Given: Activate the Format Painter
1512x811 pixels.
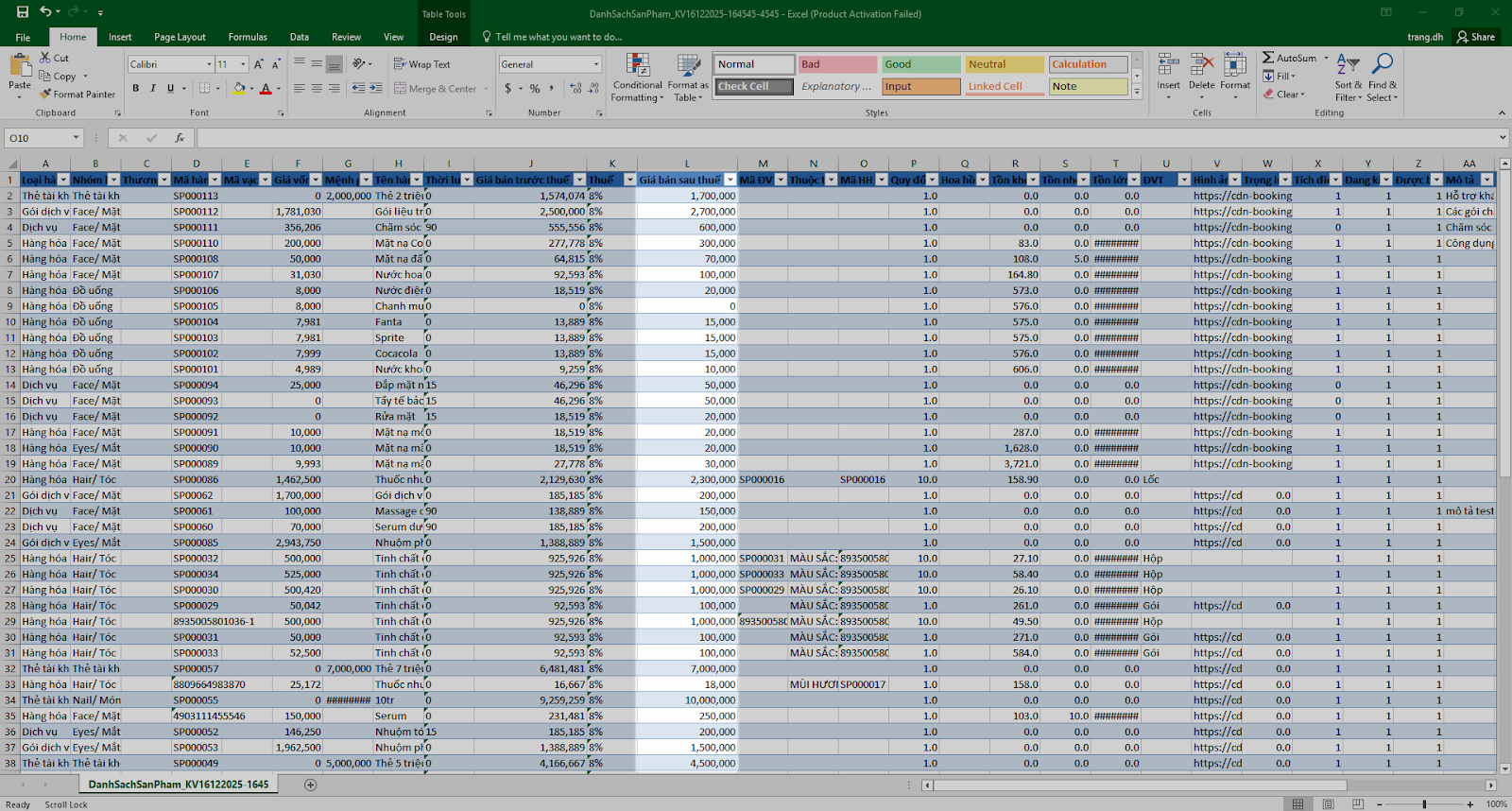Looking at the screenshot, I should point(77,95).
